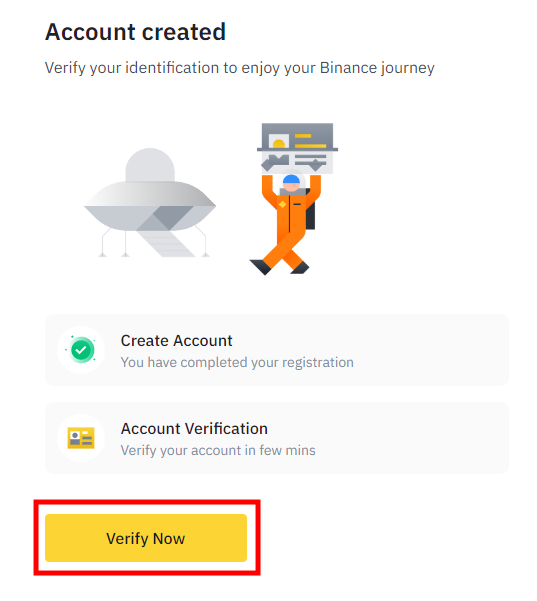Viewport: 537px width, 601px height.
Task: Click the yellow ID card icon
Action: (81, 438)
